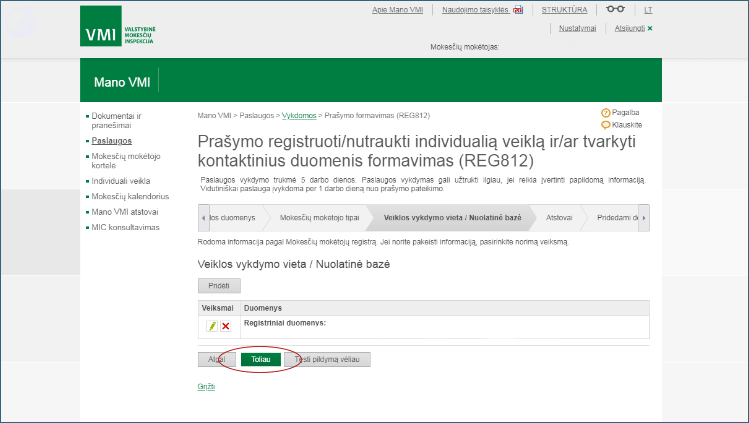Click the Klauskite chat bubble icon
749x423 pixels.
605,125
